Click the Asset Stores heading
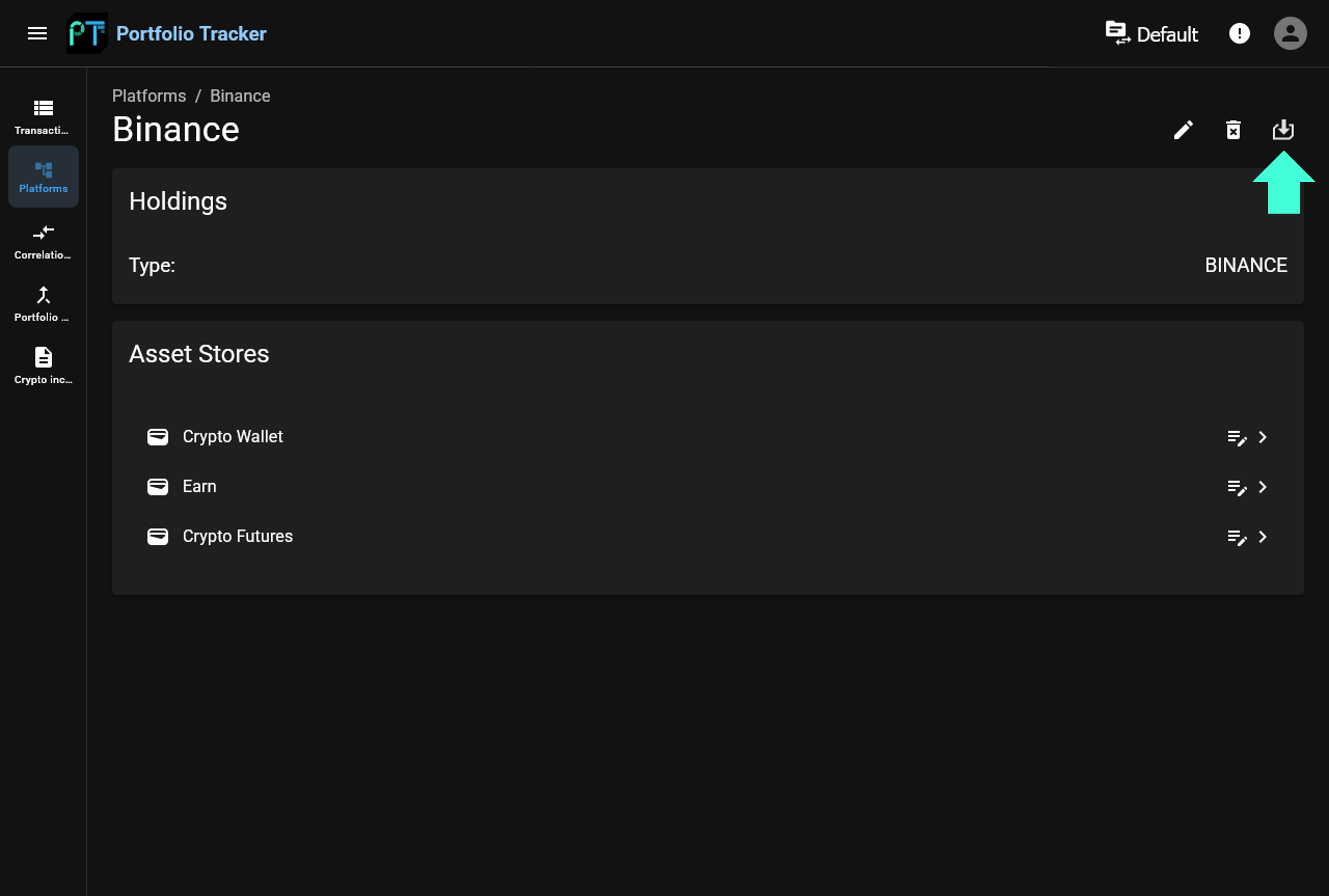Viewport: 1329px width, 896px height. coord(199,354)
